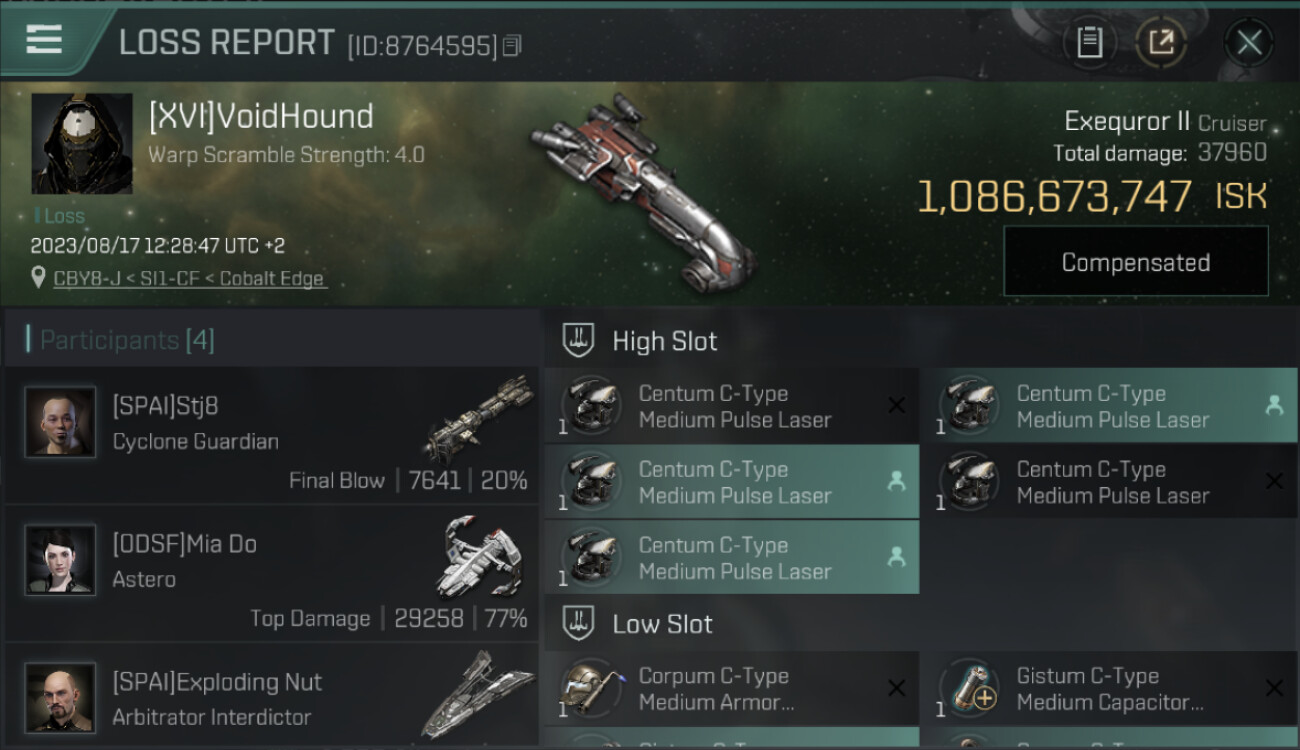Open the CBY8-J location link
Image resolution: width=1300 pixels, height=750 pixels.
(190, 279)
